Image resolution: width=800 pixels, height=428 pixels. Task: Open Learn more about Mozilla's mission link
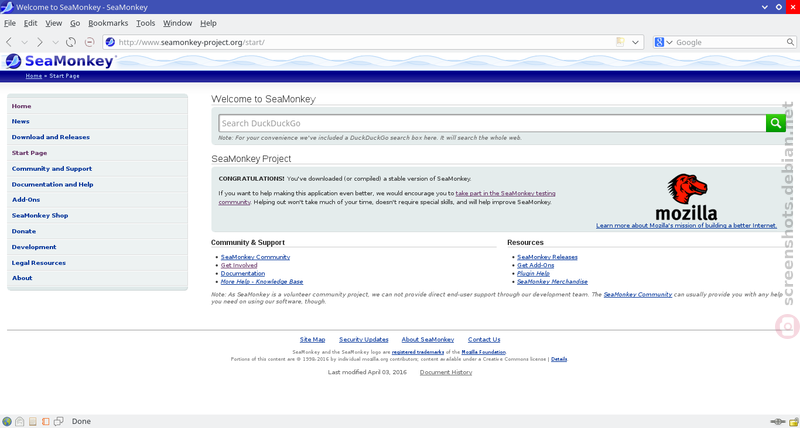point(686,225)
